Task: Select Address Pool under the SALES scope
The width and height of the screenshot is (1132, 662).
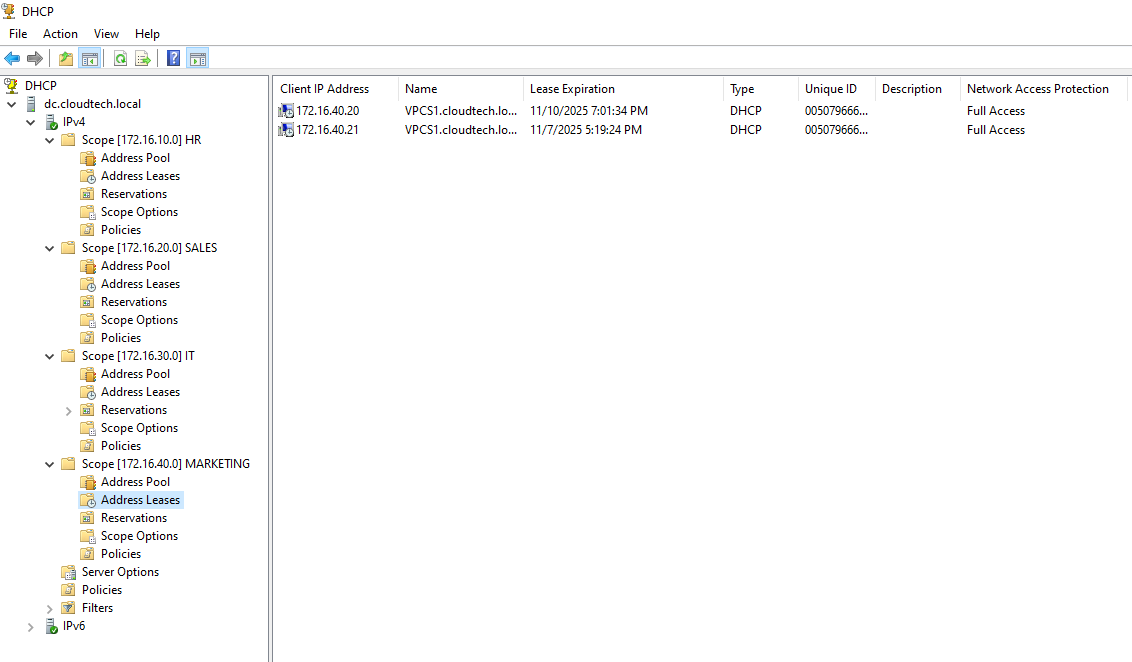Action: point(135,266)
